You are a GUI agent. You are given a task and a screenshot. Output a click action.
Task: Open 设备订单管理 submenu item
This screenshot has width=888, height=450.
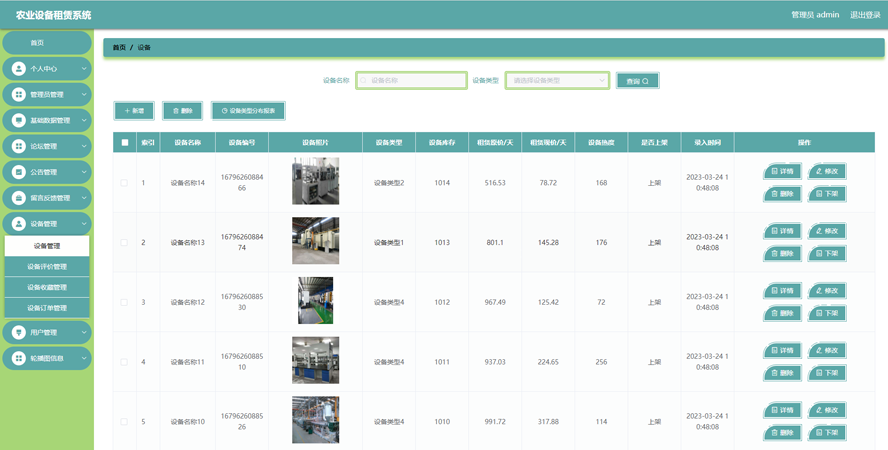[47, 308]
